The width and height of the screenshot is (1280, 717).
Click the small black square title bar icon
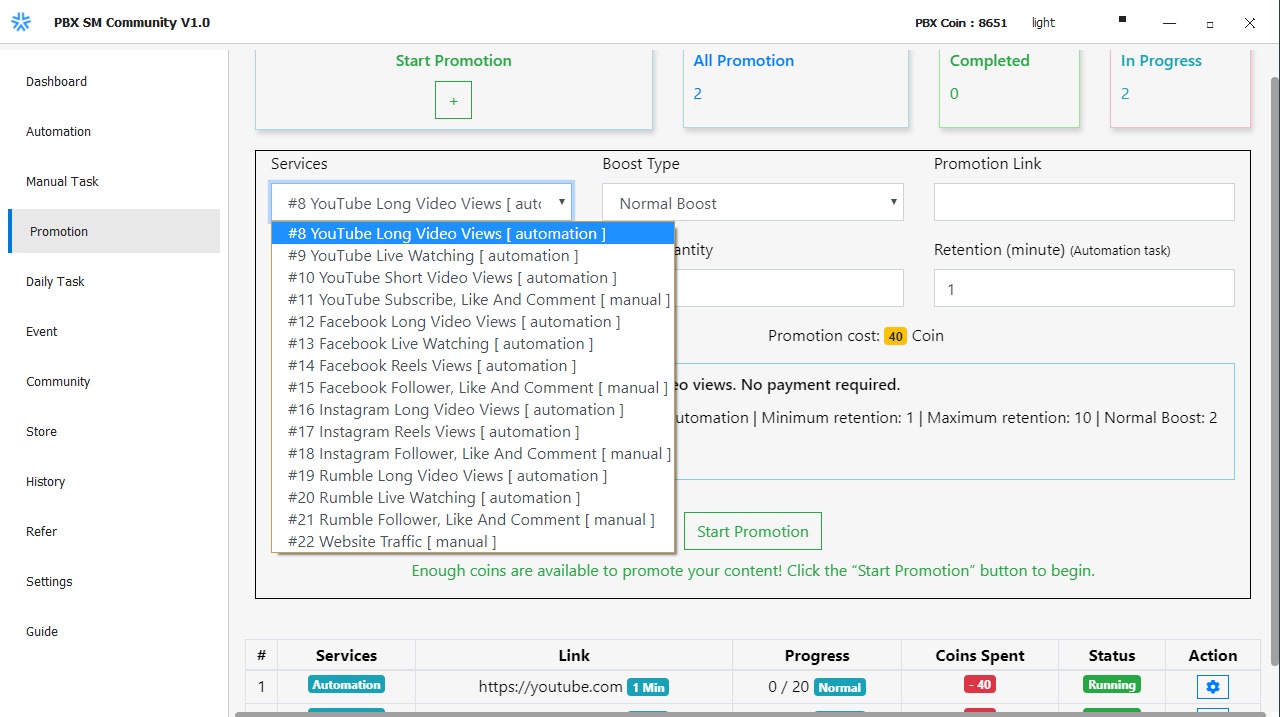point(1122,19)
